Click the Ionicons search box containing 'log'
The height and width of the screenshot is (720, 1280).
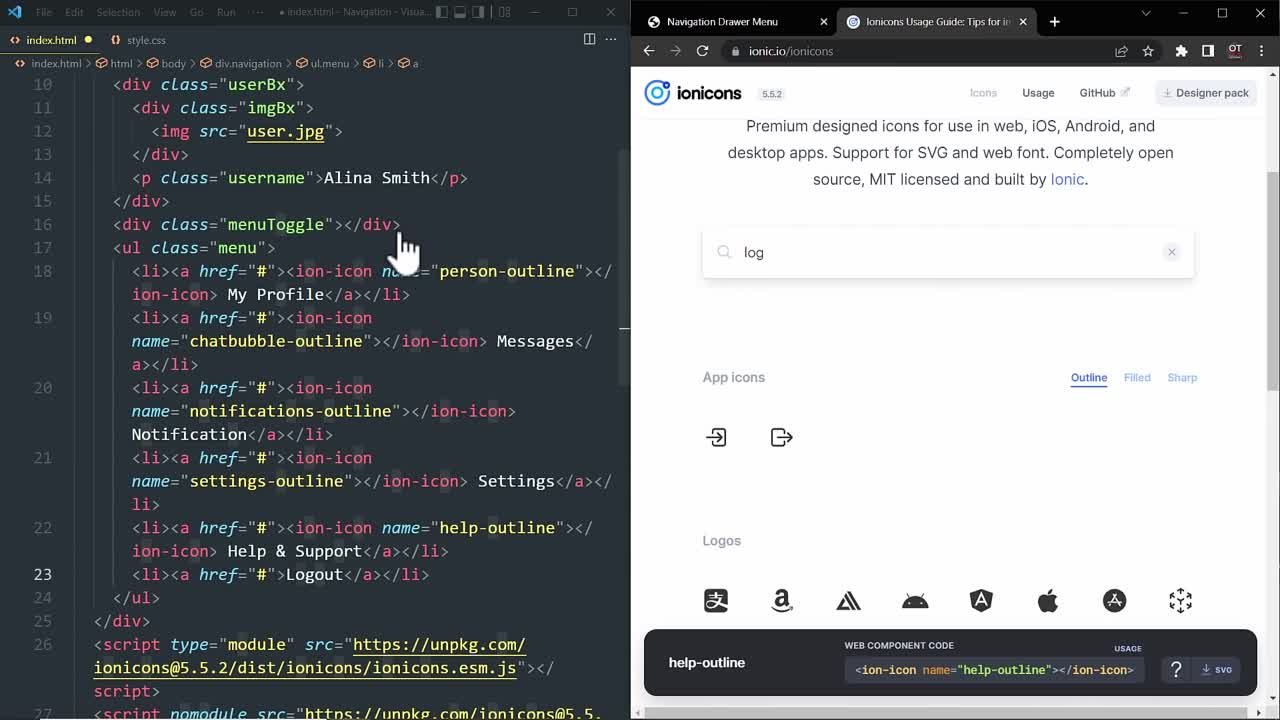[948, 252]
